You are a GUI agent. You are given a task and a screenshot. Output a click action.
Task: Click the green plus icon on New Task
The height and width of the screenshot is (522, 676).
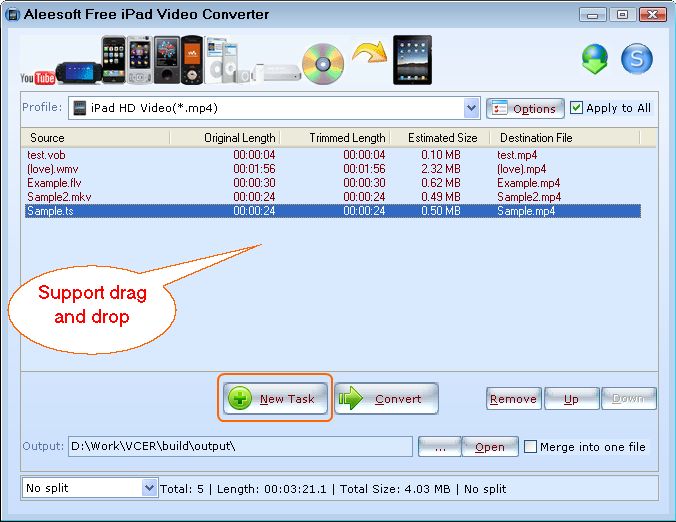240,398
